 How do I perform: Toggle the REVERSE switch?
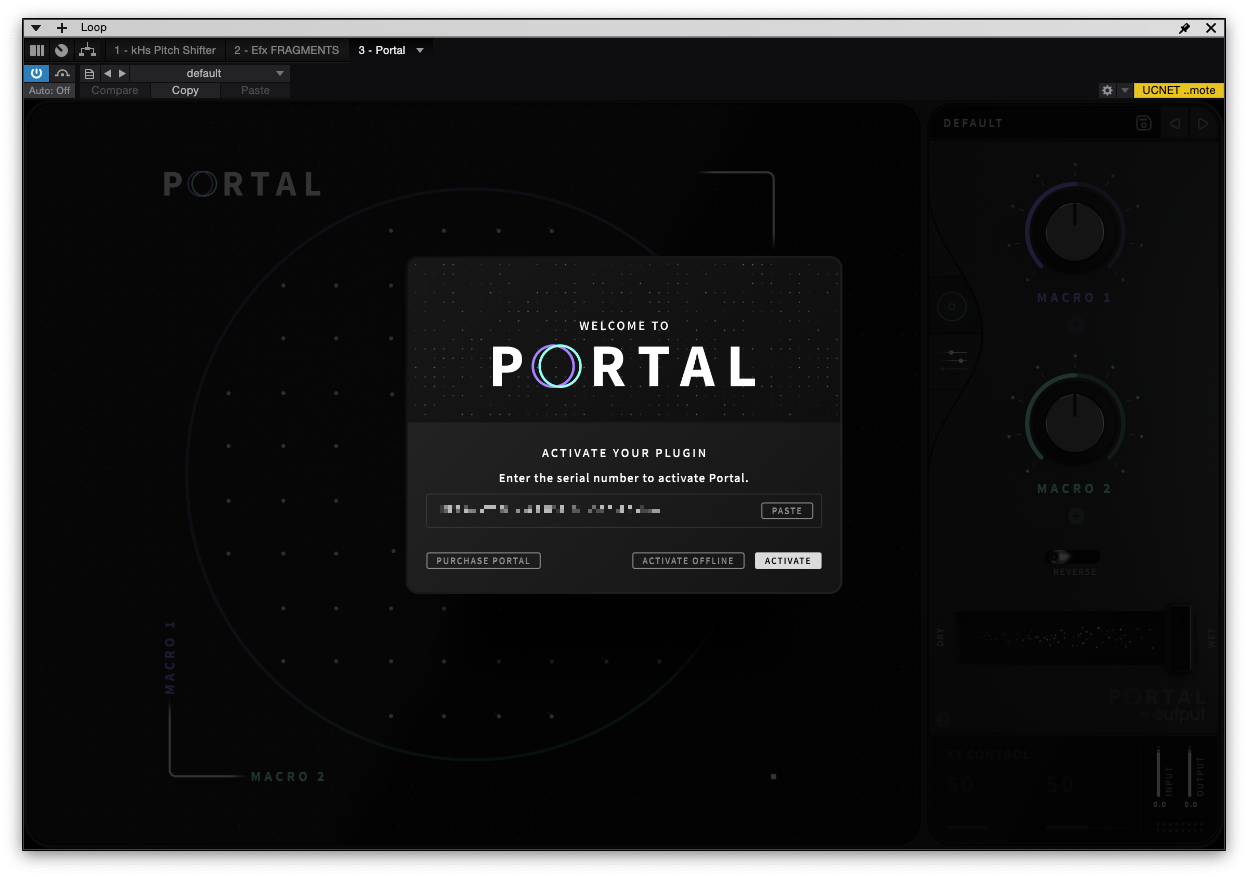click(1074, 556)
